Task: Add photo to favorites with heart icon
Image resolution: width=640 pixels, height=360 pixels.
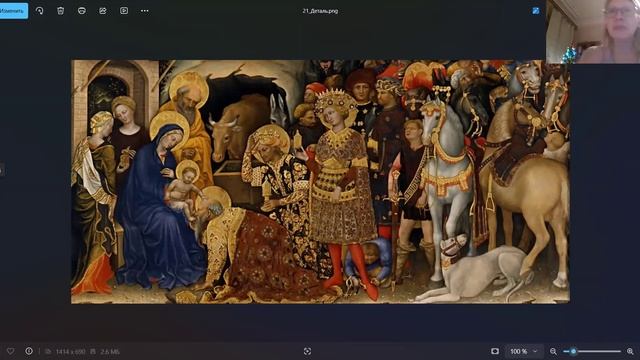Action: (x=10, y=351)
